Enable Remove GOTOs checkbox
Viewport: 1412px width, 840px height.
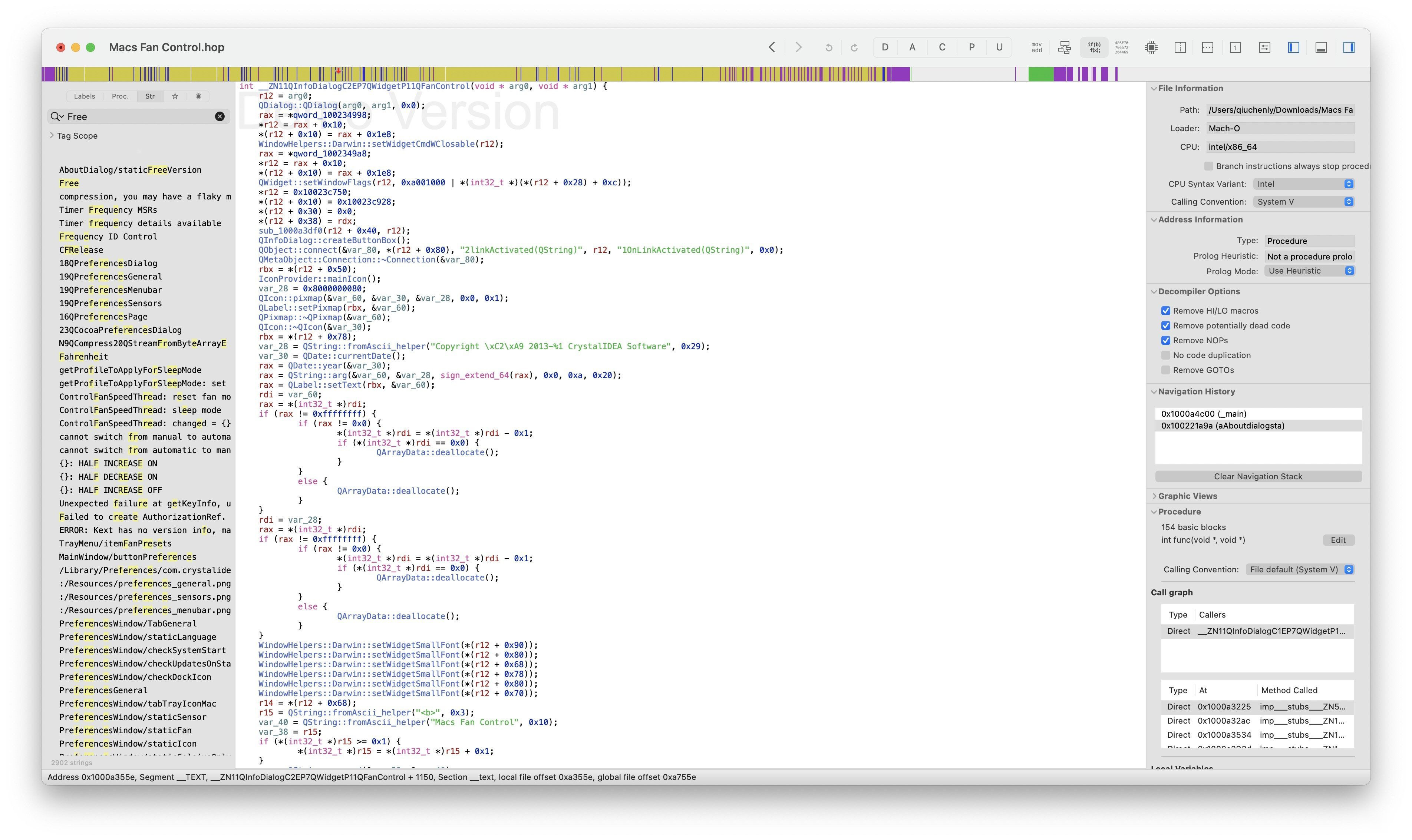(x=1165, y=370)
